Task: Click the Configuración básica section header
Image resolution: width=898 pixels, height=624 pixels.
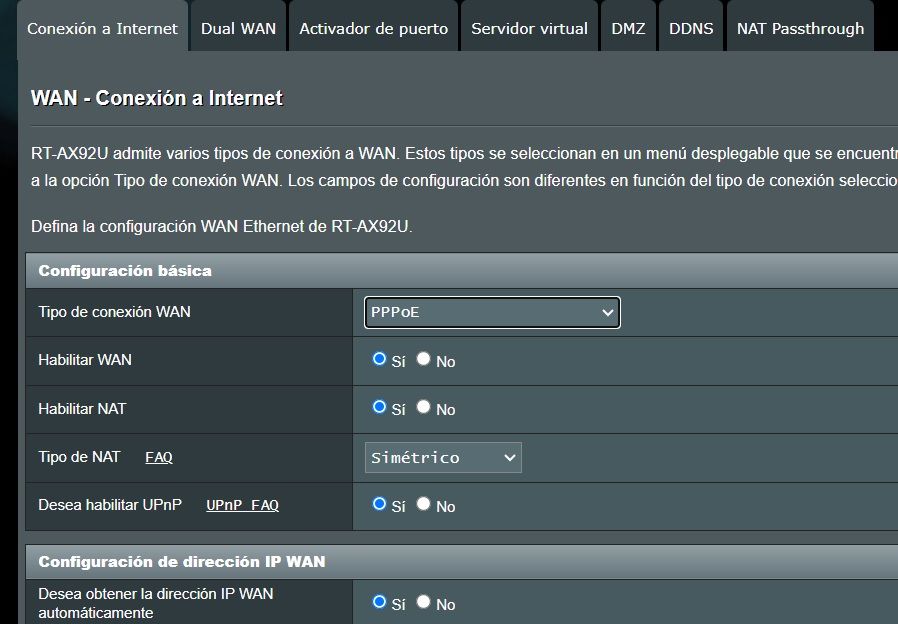Action: tap(125, 271)
